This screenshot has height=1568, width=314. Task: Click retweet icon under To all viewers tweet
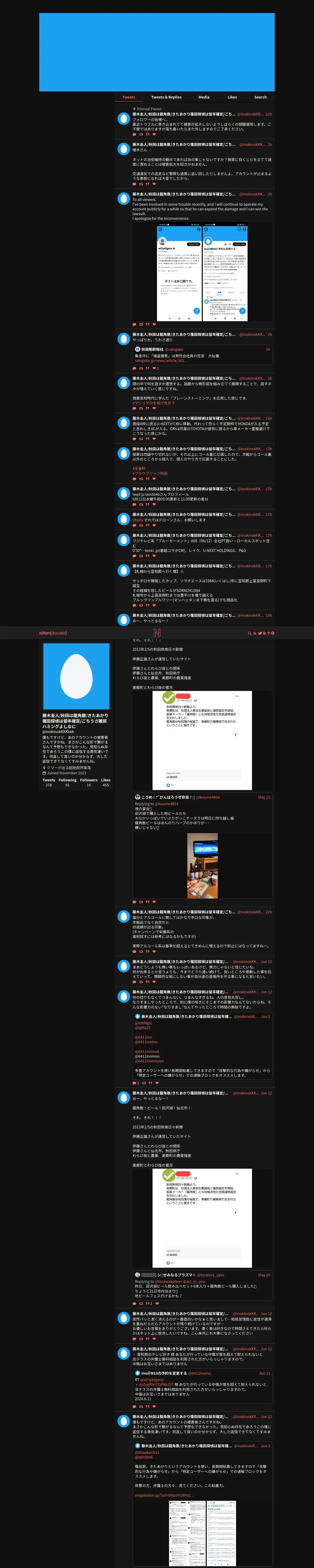pyautogui.click(x=141, y=324)
